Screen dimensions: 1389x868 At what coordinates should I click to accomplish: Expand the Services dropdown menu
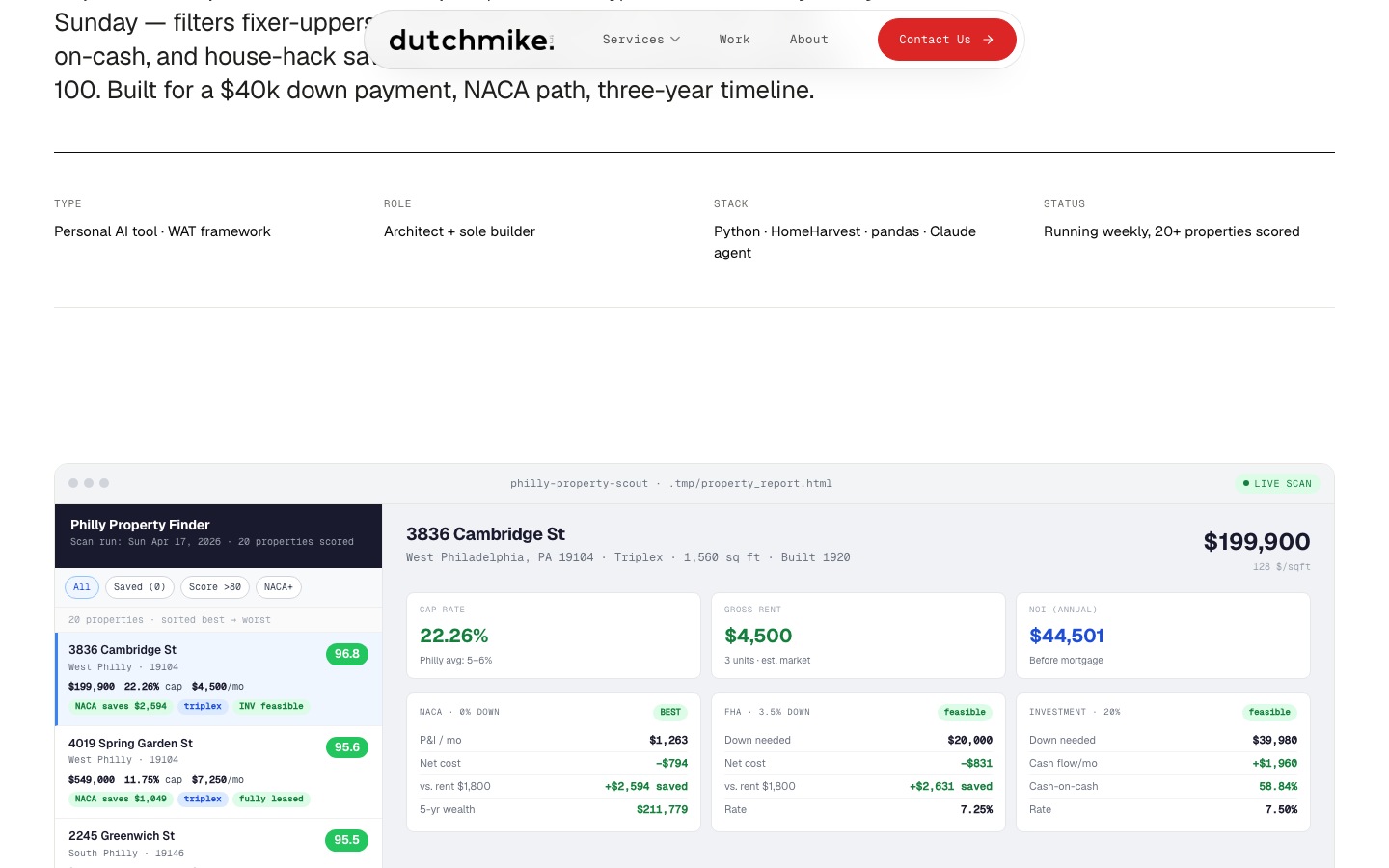tap(641, 40)
